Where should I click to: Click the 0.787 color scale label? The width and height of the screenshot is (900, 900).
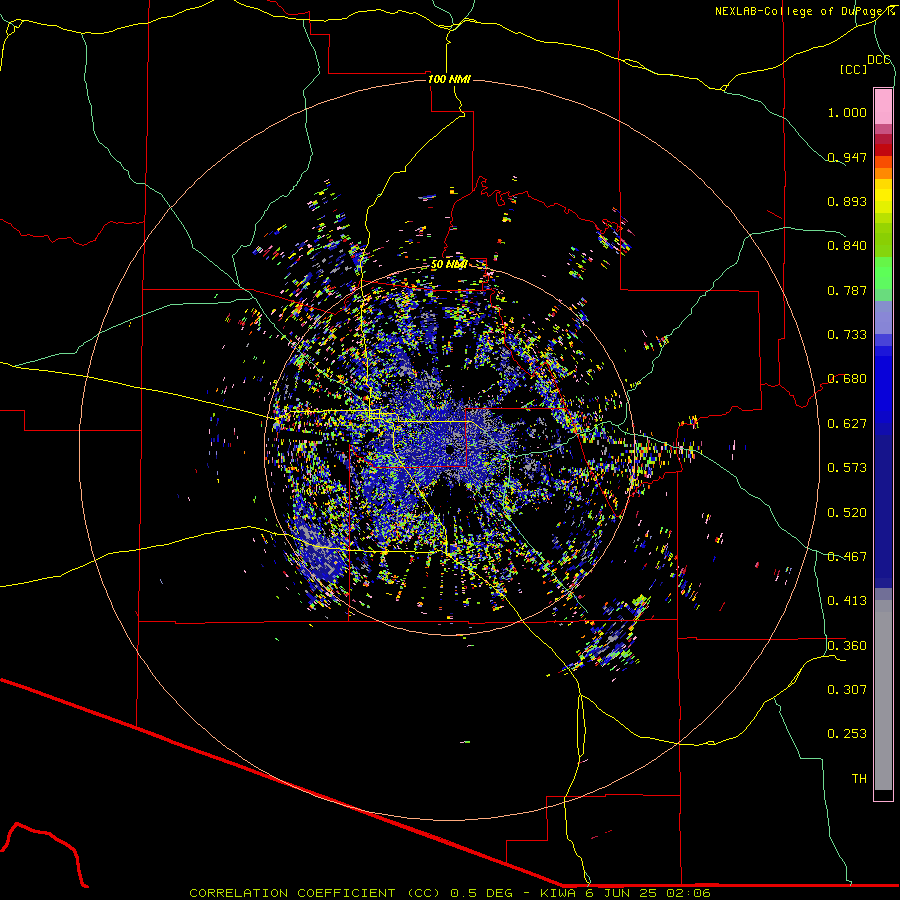tap(847, 290)
